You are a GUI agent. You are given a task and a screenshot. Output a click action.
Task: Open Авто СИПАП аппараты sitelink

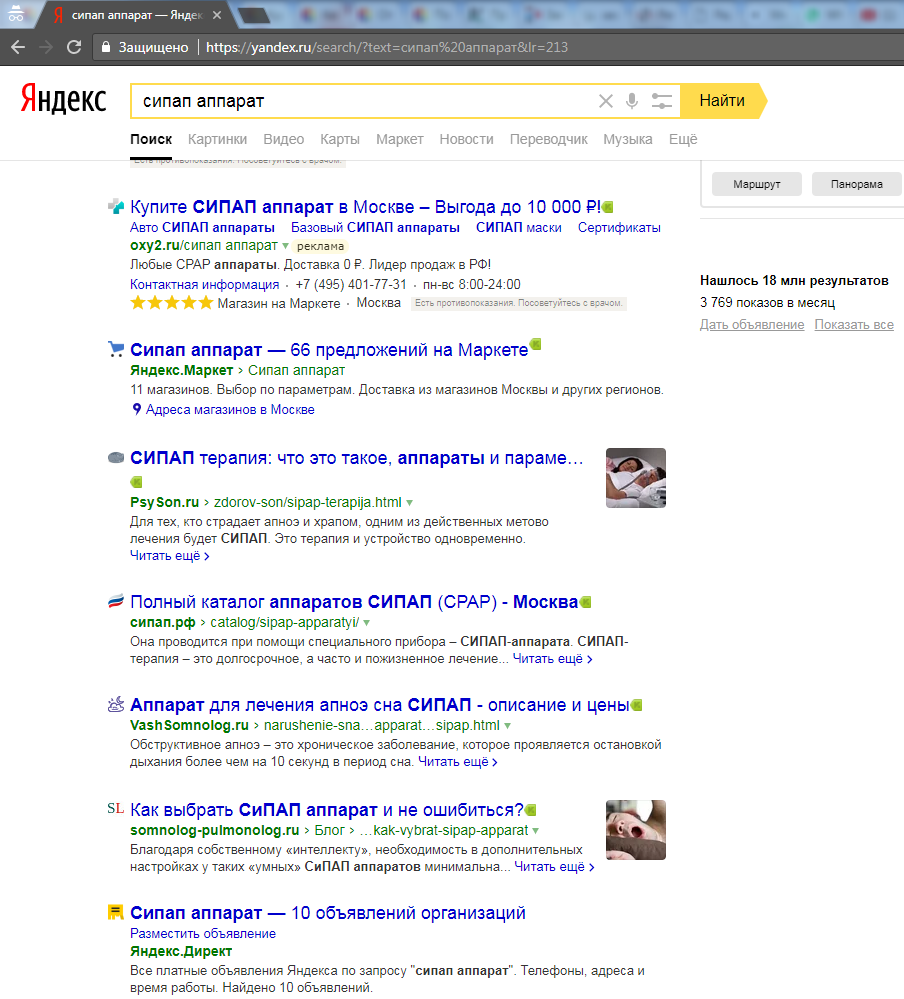[203, 227]
